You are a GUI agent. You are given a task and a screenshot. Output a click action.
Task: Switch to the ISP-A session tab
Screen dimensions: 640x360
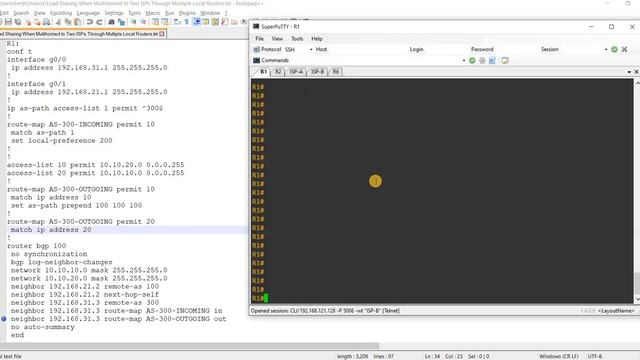[x=296, y=72]
